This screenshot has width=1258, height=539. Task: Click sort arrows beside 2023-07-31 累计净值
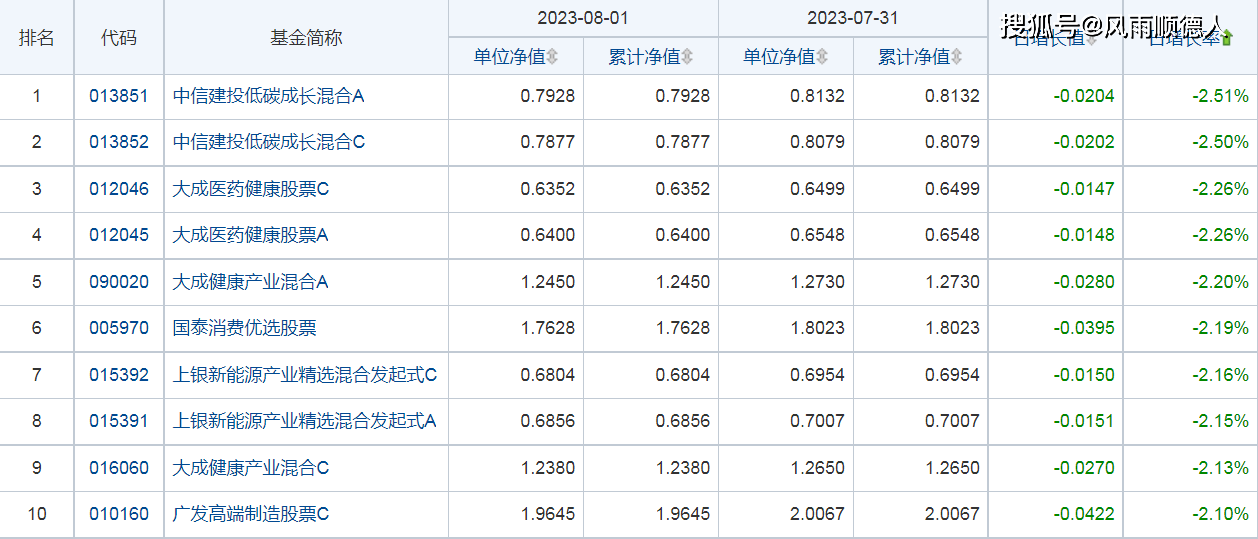tap(957, 57)
